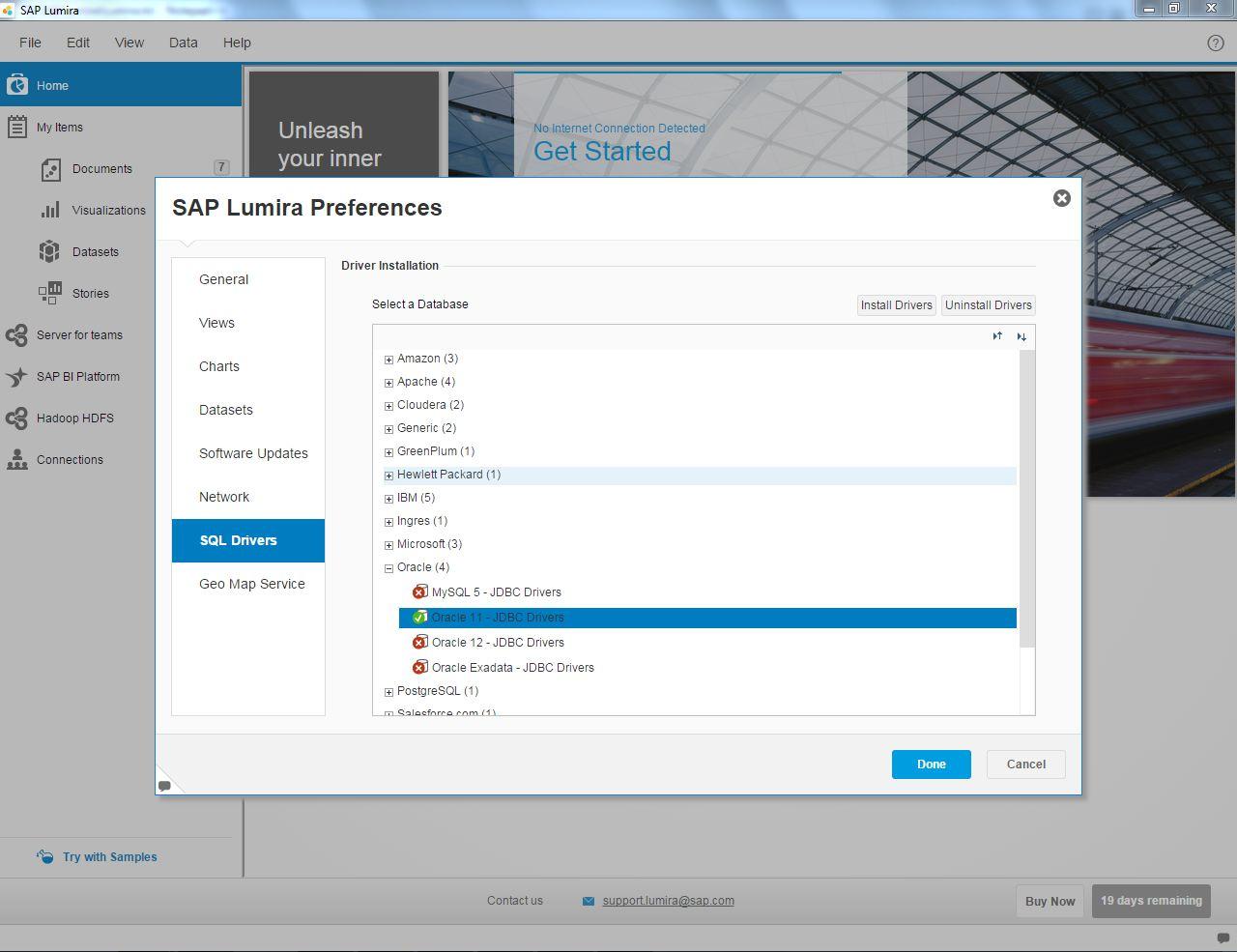Open the View menu
The width and height of the screenshot is (1237, 952).
click(129, 43)
